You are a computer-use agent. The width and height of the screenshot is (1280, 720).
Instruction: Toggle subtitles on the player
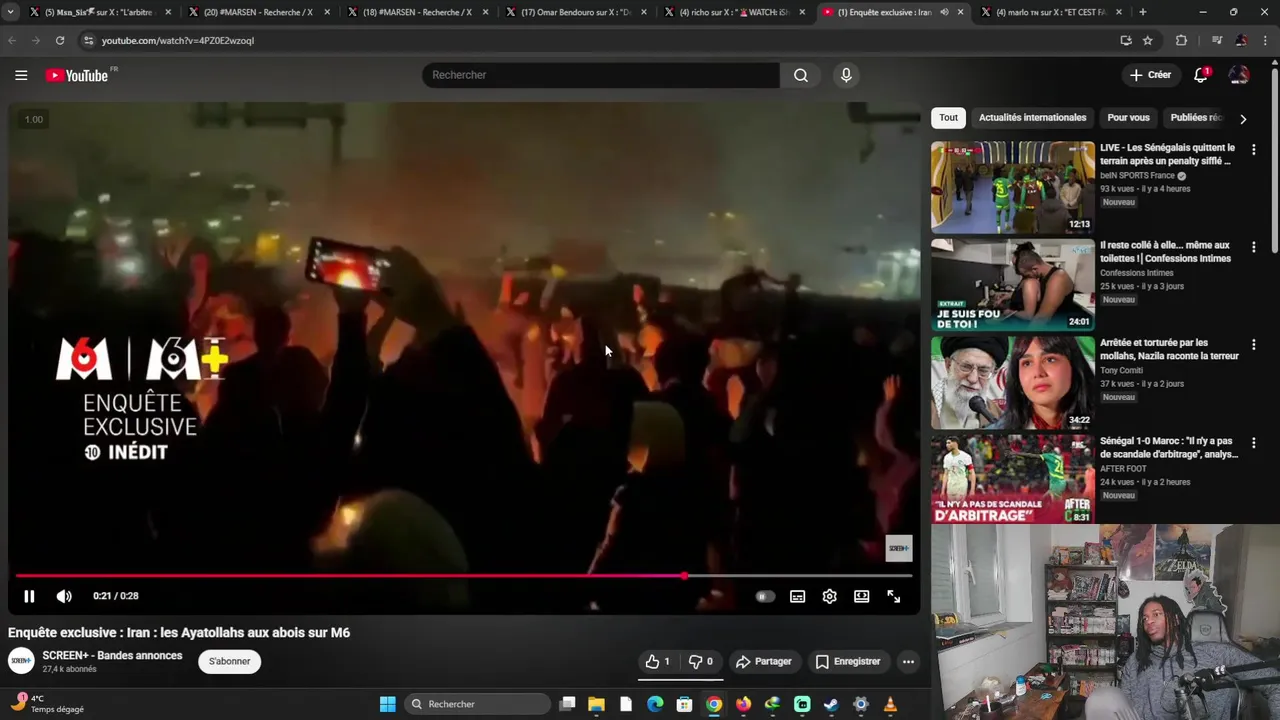point(797,596)
